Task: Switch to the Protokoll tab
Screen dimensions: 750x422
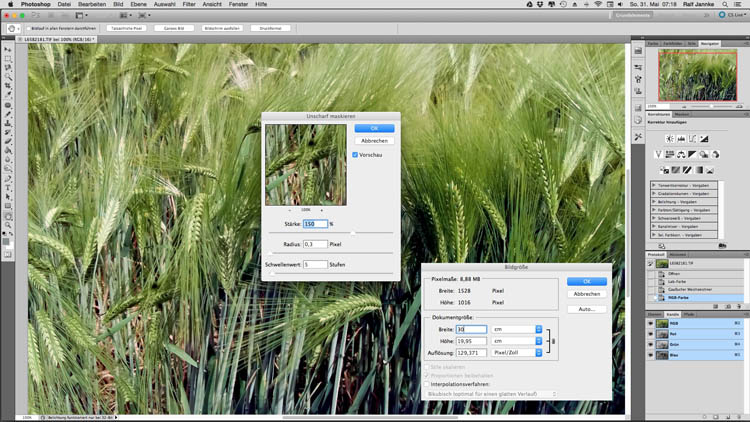Action: [x=656, y=255]
